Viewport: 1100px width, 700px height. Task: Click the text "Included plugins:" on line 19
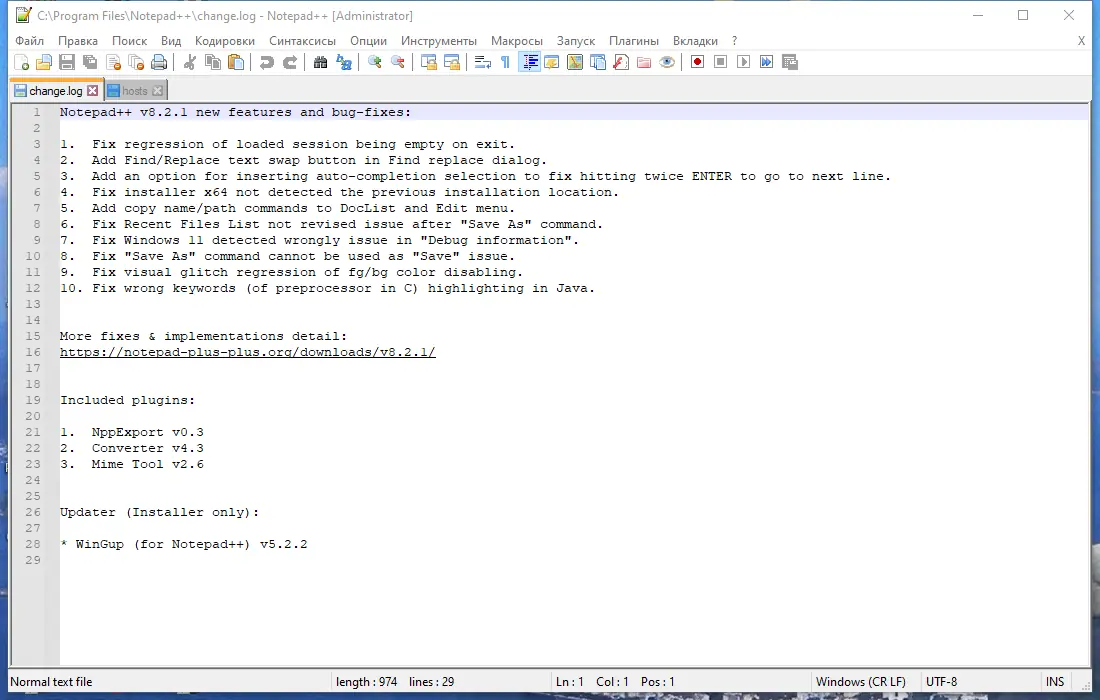point(128,401)
